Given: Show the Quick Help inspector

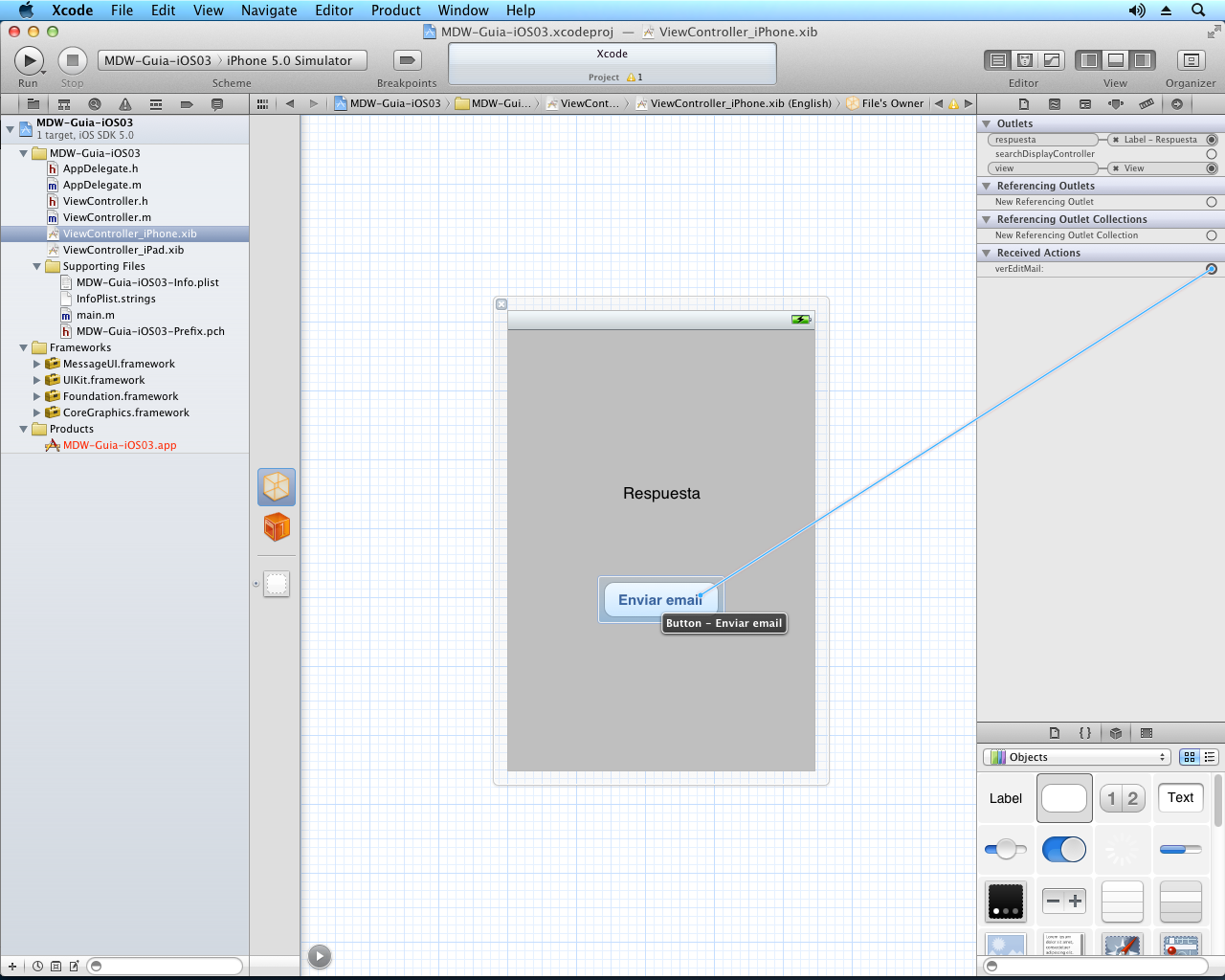Looking at the screenshot, I should (1055, 103).
